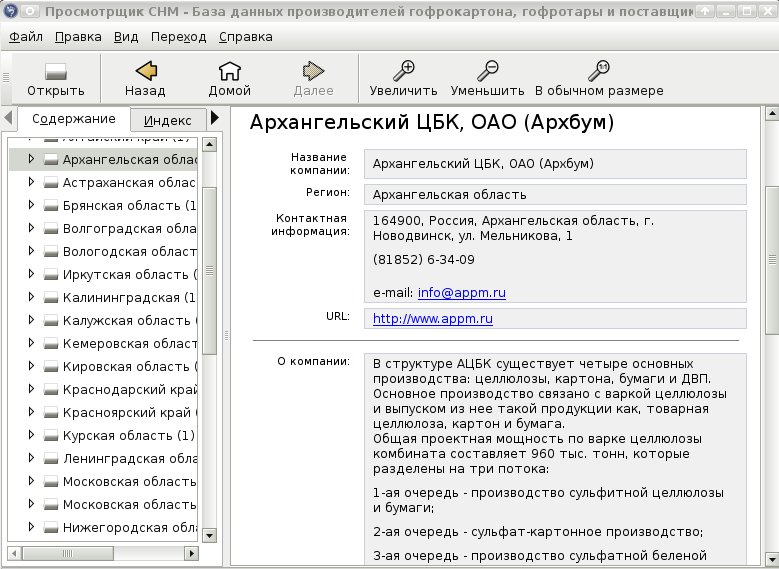Viewport: 779px width, 569px height.
Task: Click the book icon beside Архангельская область
Action: 50,160
